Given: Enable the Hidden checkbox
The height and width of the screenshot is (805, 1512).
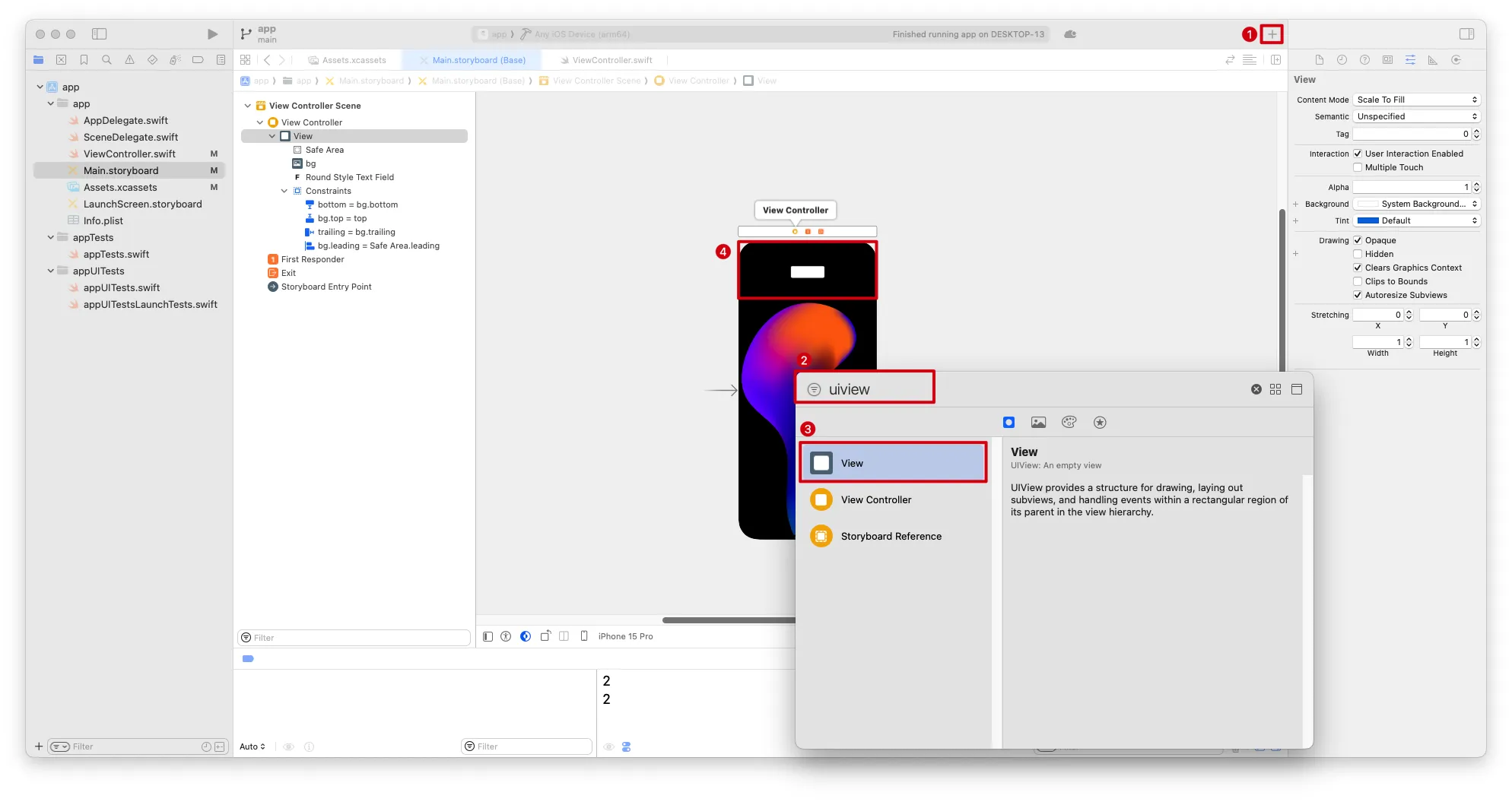Looking at the screenshot, I should (x=1358, y=254).
